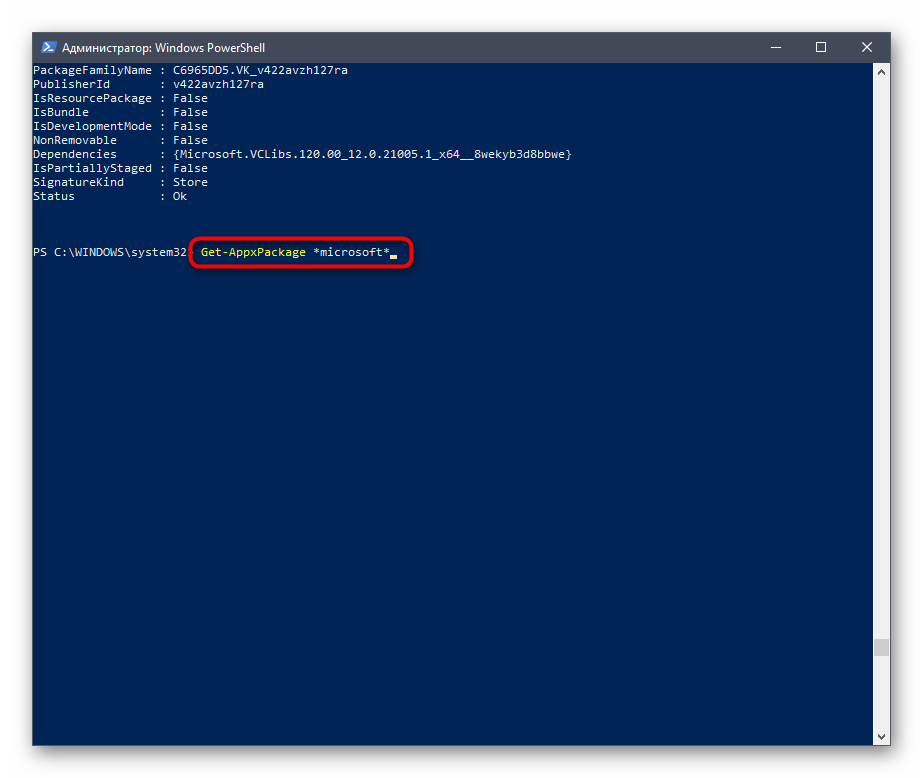The width and height of the screenshot is (923, 778).
Task: Click the window title 'Администратор: Windows PowerShell'
Action: click(x=163, y=48)
